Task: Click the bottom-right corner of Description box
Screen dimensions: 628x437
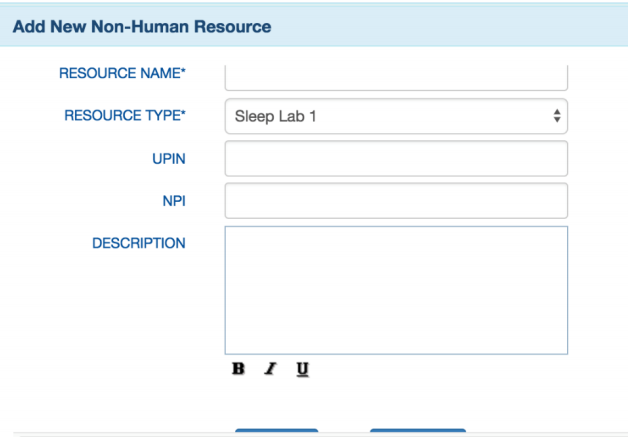Action: pyautogui.click(x=563, y=350)
